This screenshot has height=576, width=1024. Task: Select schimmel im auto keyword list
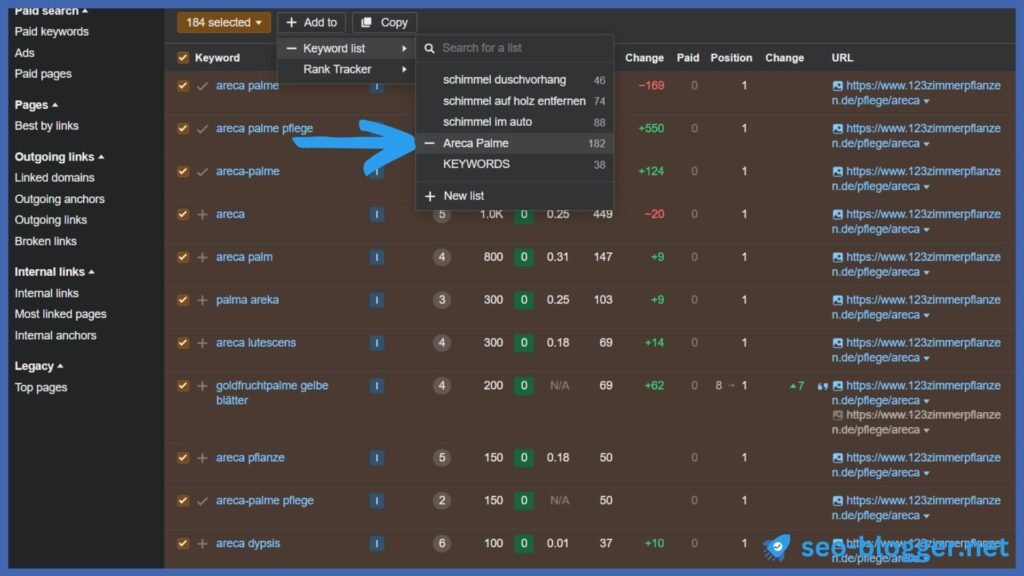click(515, 122)
